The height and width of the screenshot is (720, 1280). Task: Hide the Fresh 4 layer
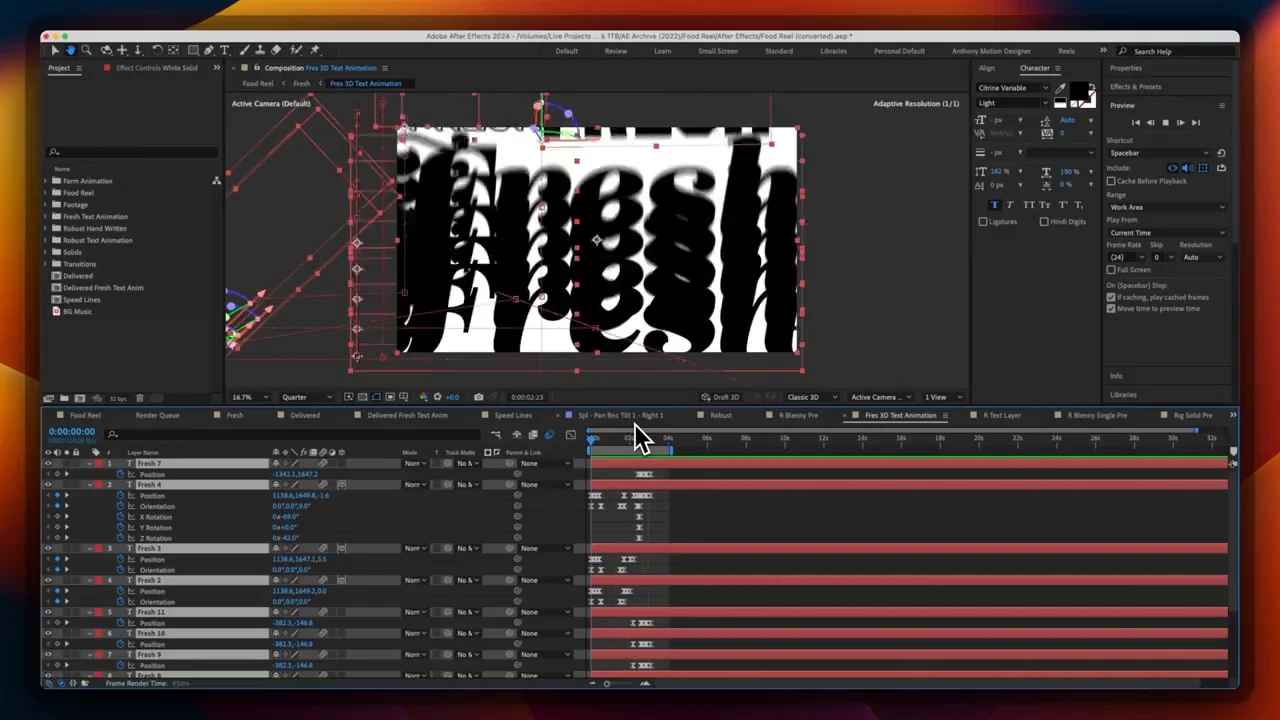point(48,484)
